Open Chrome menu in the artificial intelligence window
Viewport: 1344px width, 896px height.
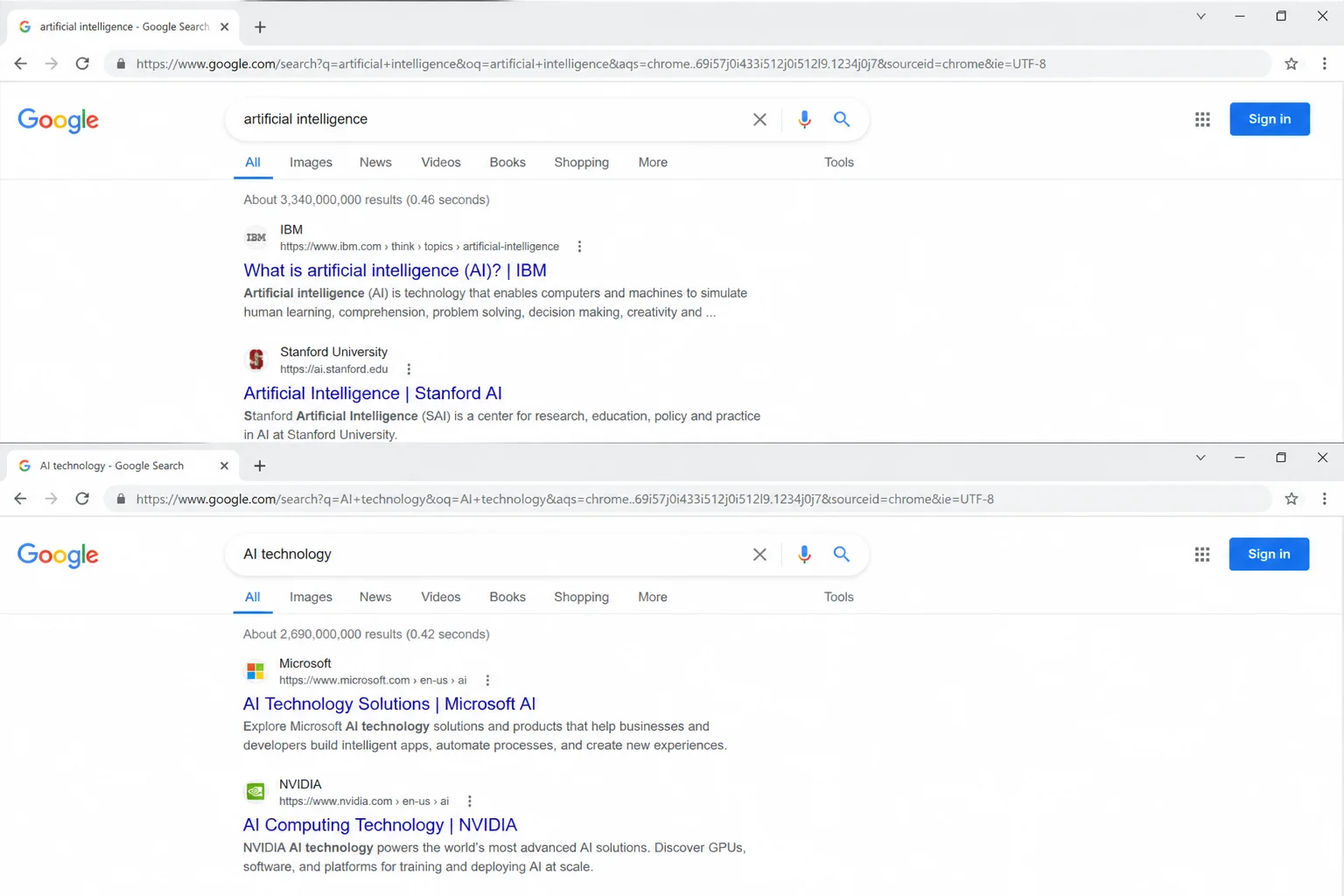[1324, 64]
